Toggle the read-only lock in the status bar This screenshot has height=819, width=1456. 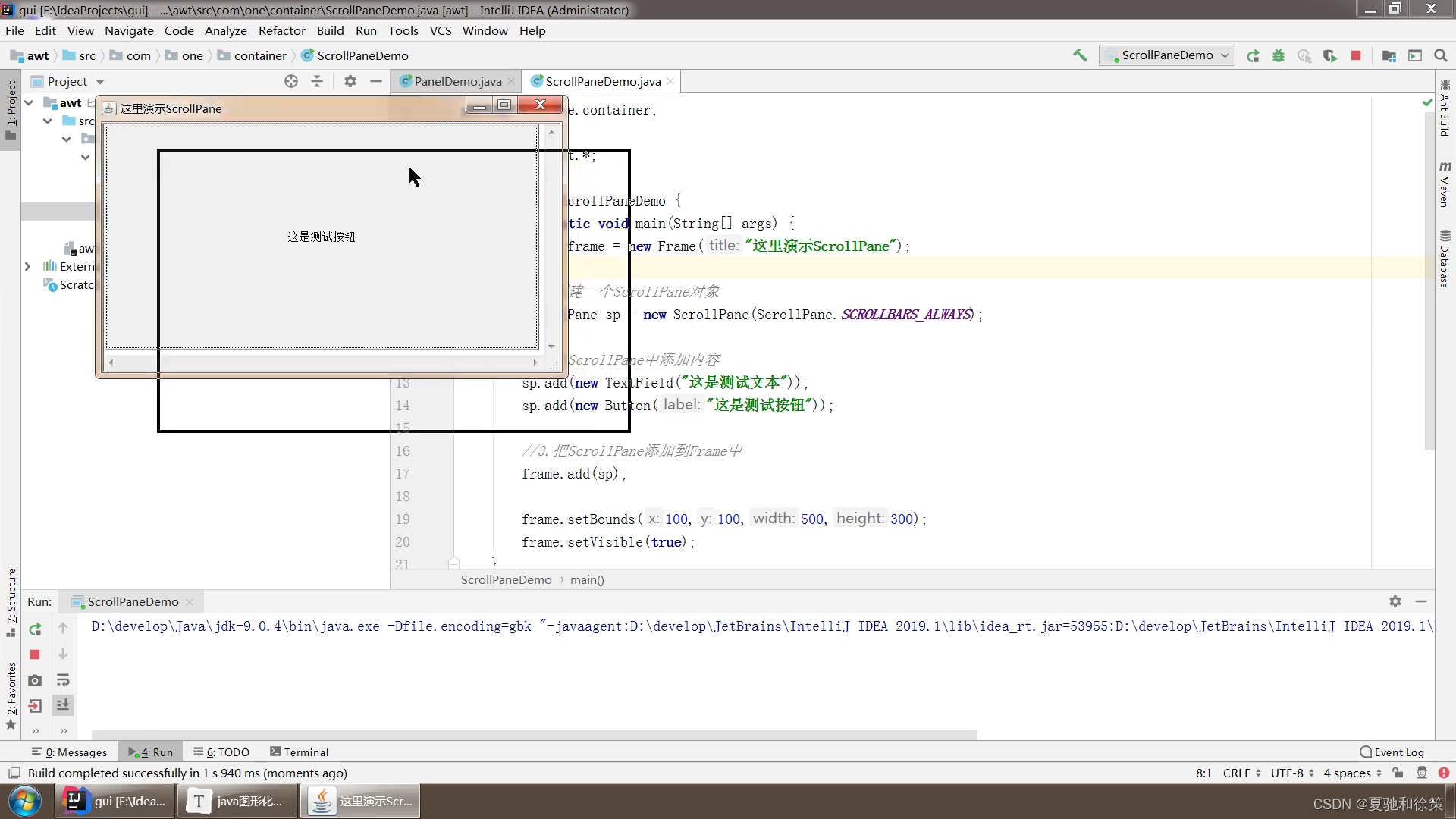tap(1398, 773)
